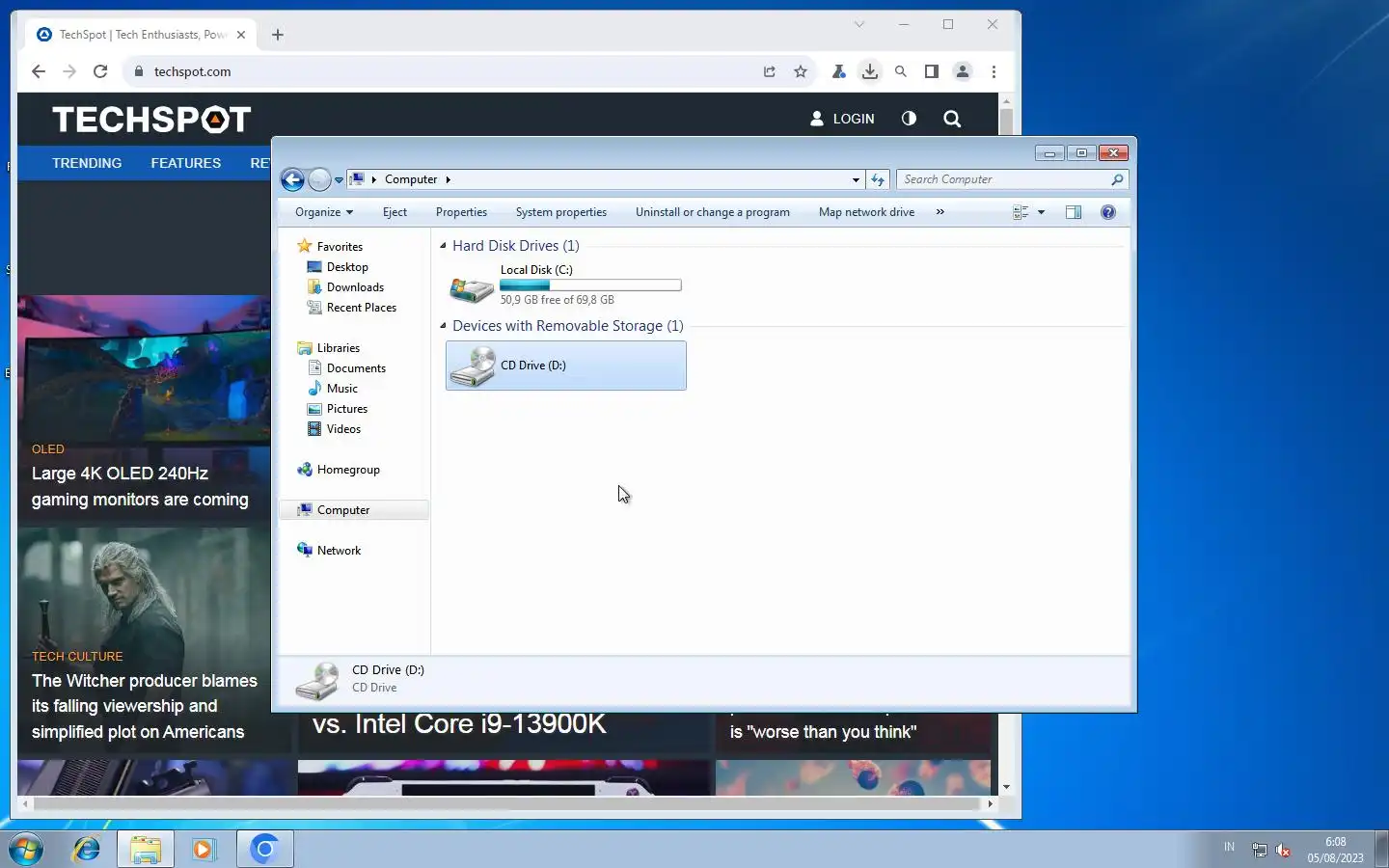Select Homegroup in navigation pane

coord(348,470)
